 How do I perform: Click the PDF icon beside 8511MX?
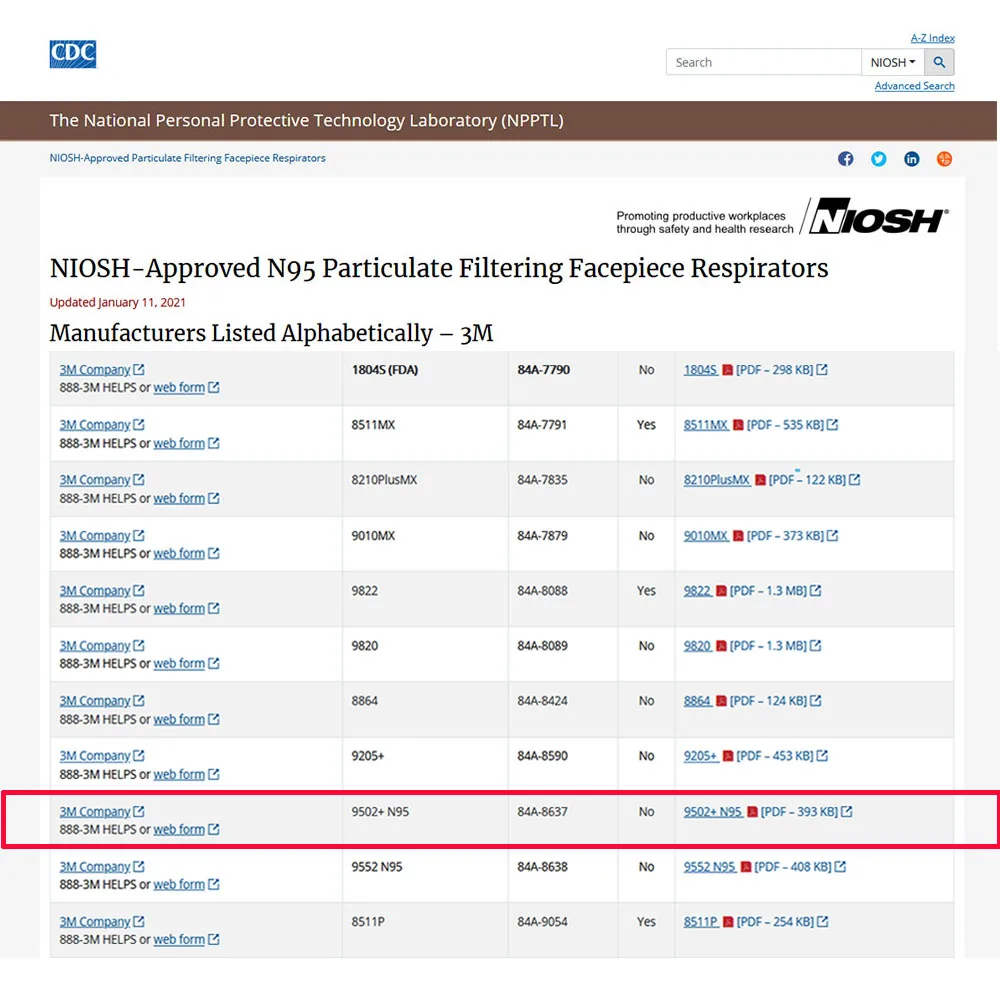point(738,425)
